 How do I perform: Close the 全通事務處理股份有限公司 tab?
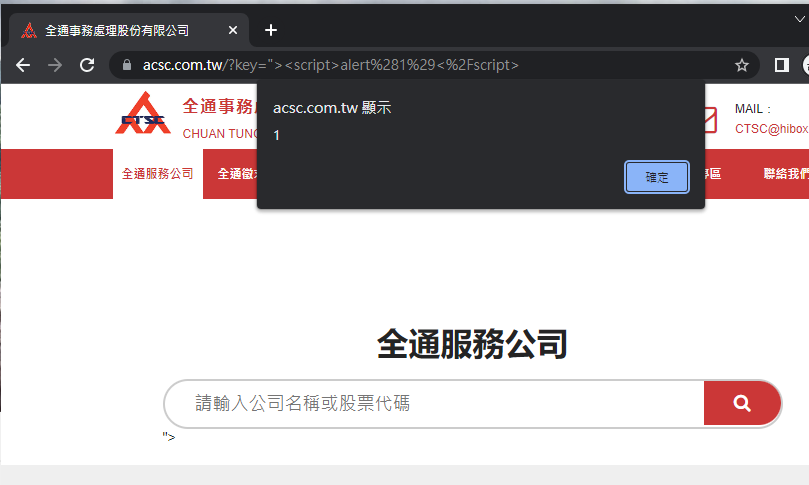[233, 30]
